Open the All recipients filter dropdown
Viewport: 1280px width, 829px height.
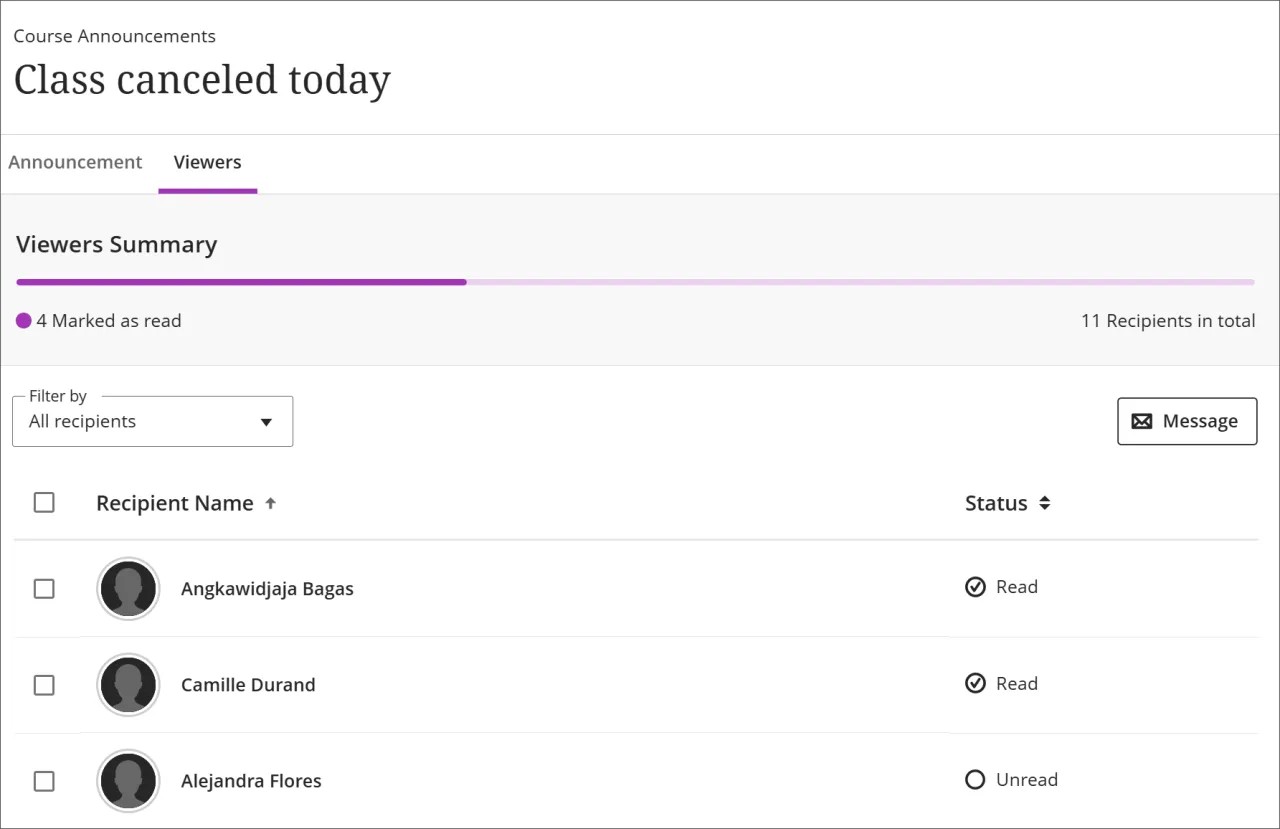point(152,421)
